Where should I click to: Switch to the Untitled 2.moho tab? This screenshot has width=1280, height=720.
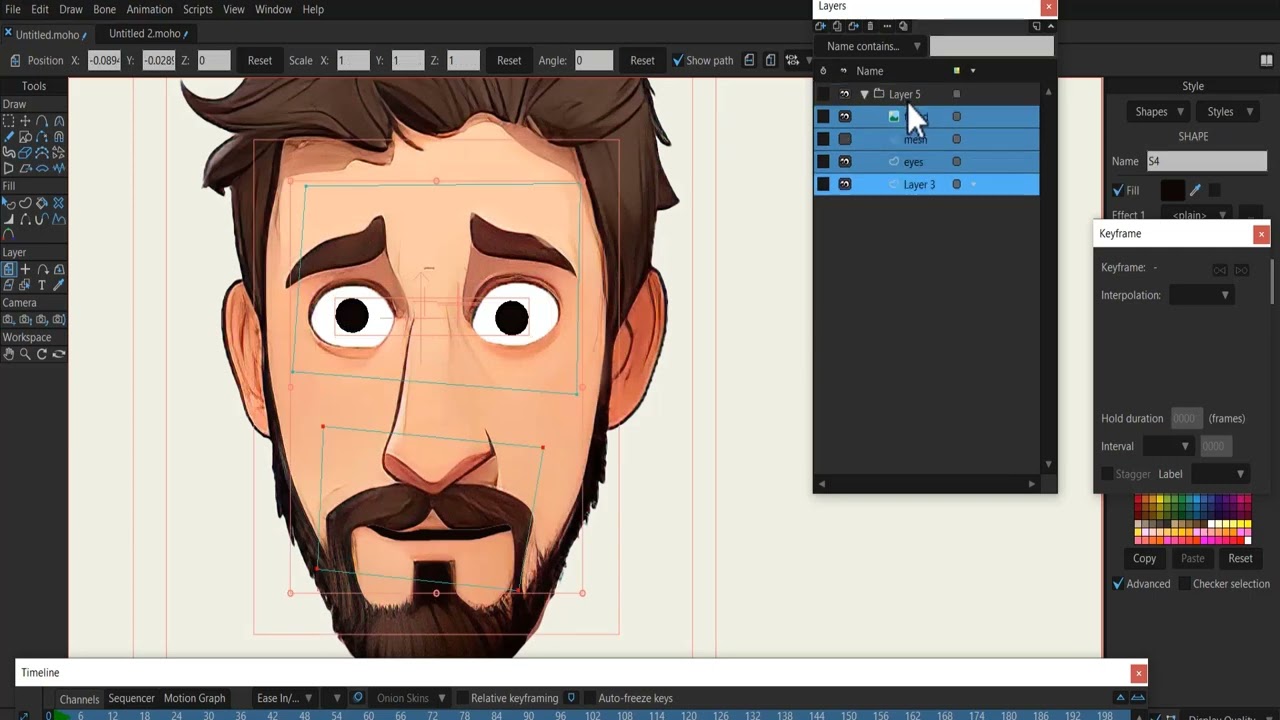[145, 33]
